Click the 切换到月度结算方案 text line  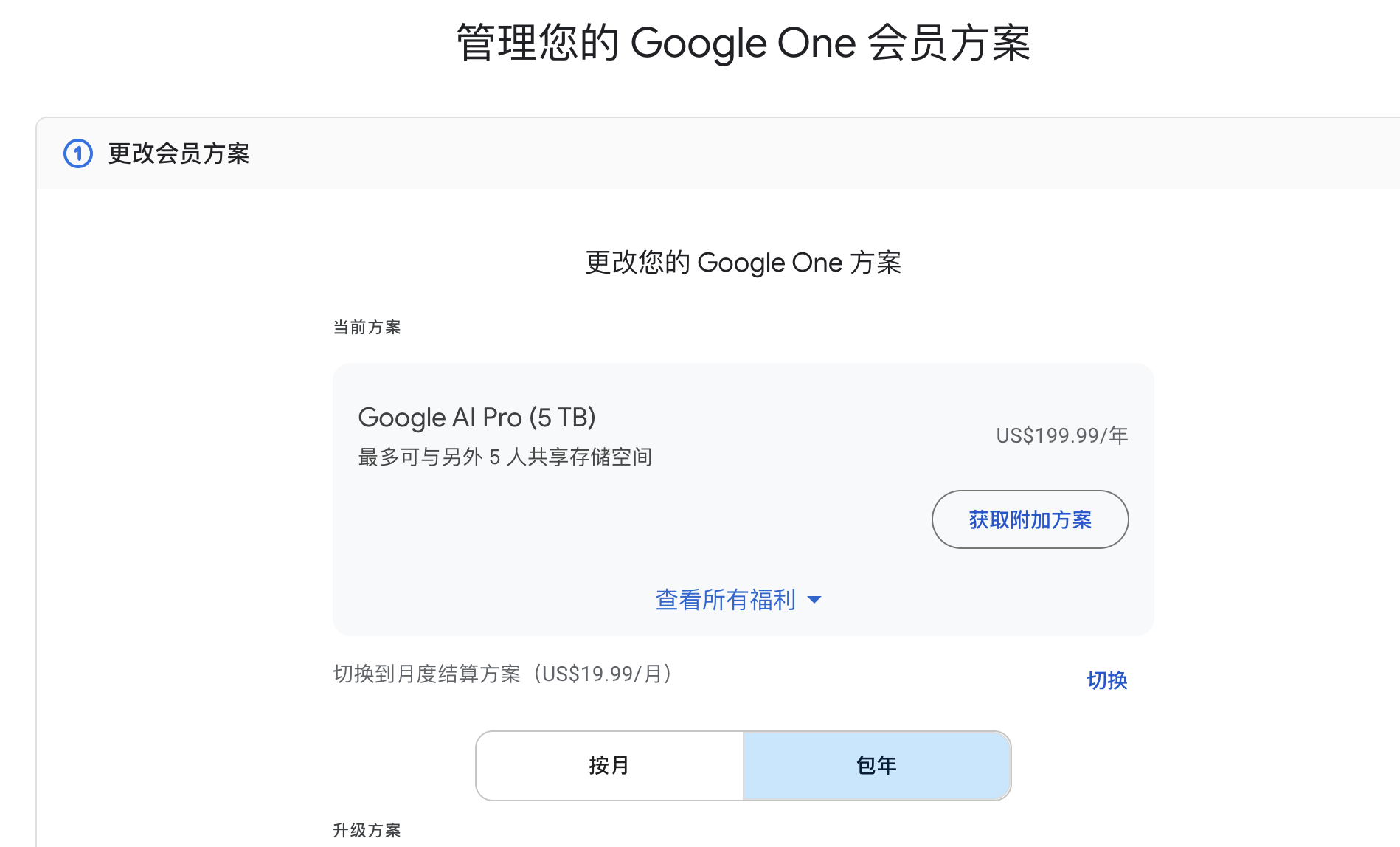tap(426, 674)
